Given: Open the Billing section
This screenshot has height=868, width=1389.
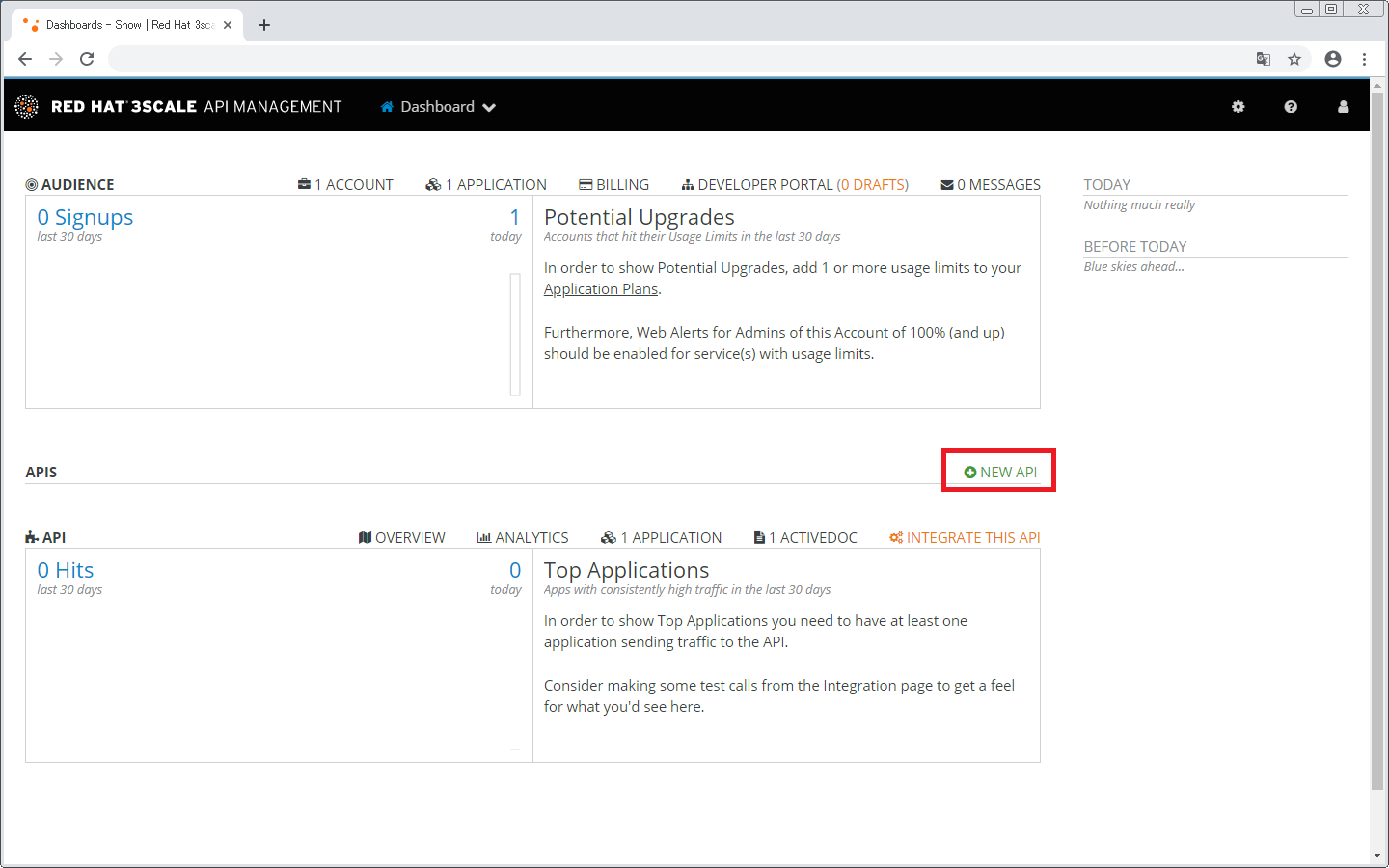Looking at the screenshot, I should (x=613, y=185).
